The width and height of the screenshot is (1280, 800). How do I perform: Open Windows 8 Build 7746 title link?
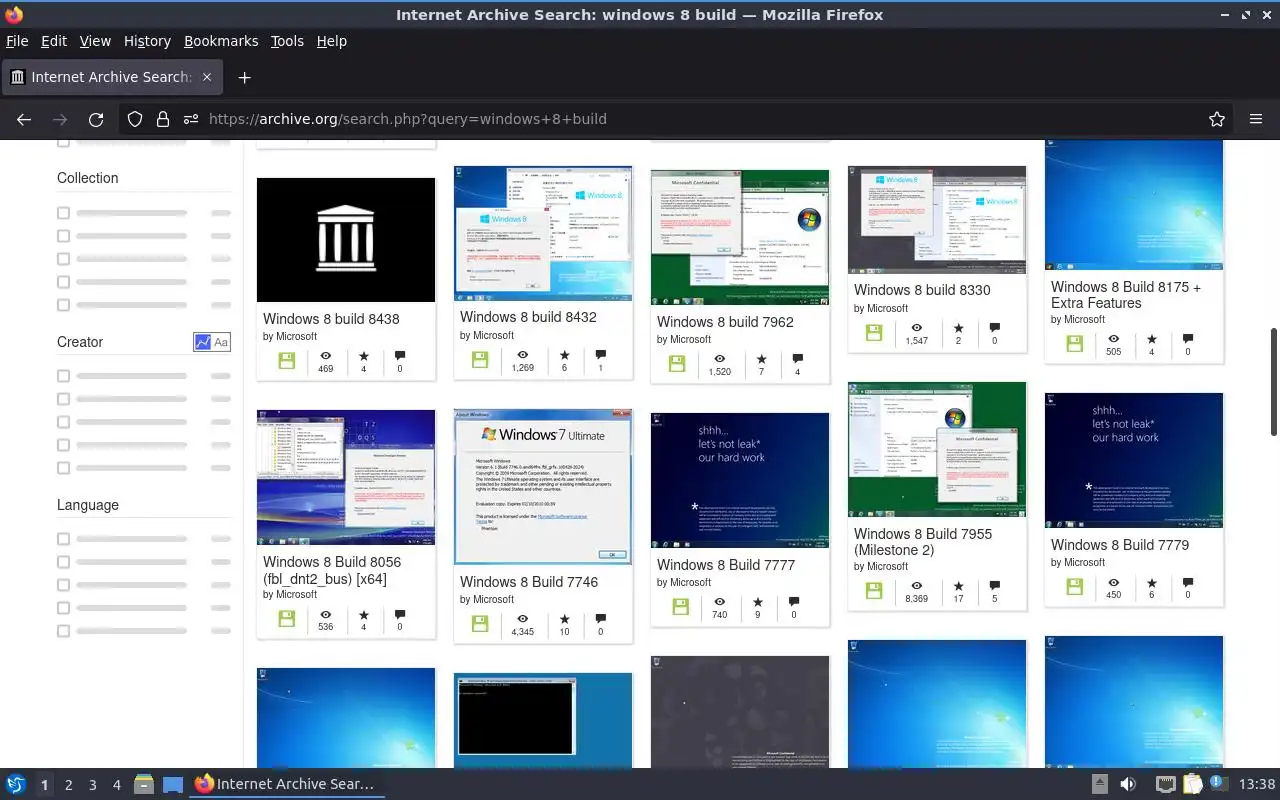pos(529,582)
